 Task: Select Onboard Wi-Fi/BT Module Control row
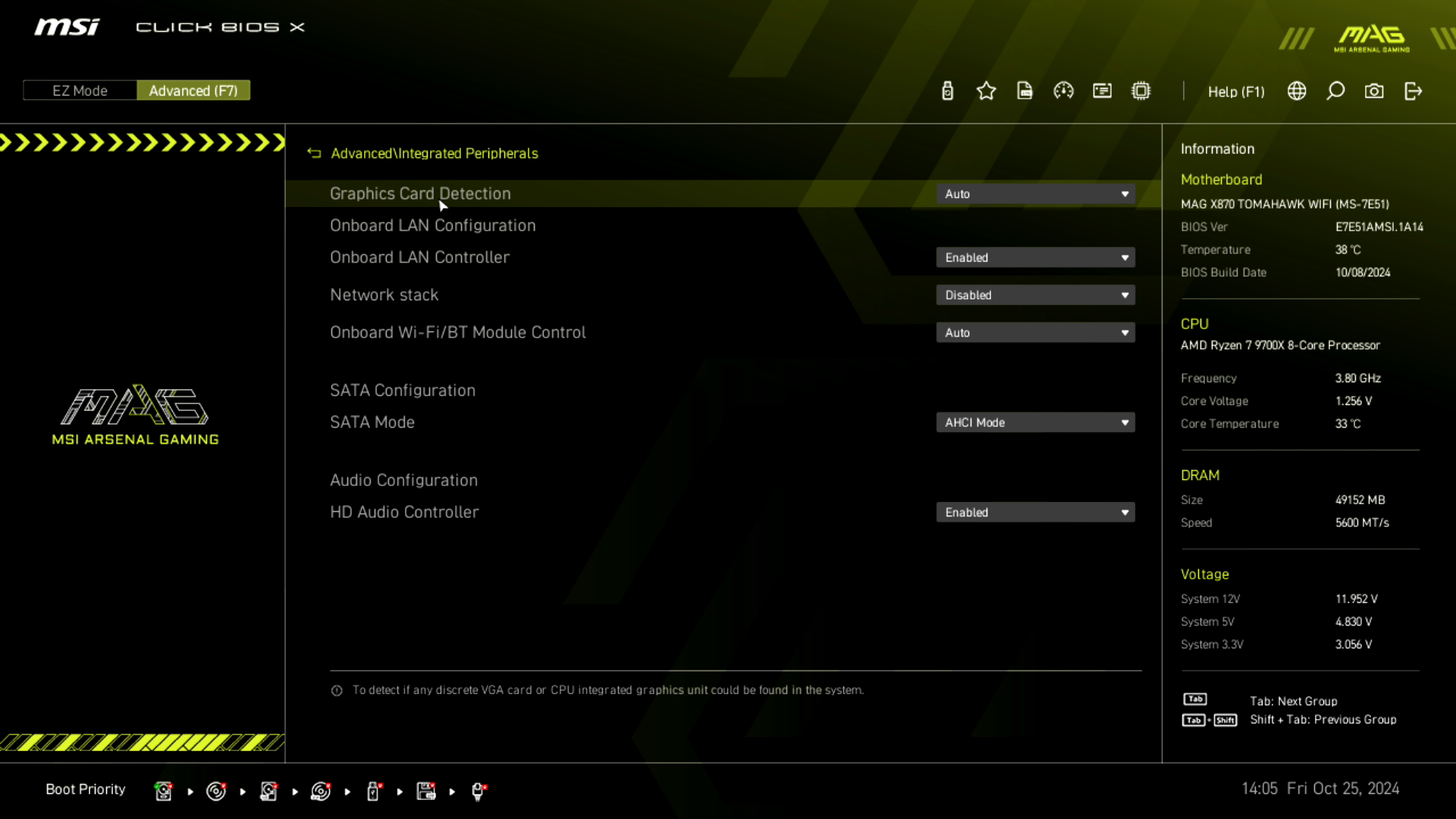458,332
